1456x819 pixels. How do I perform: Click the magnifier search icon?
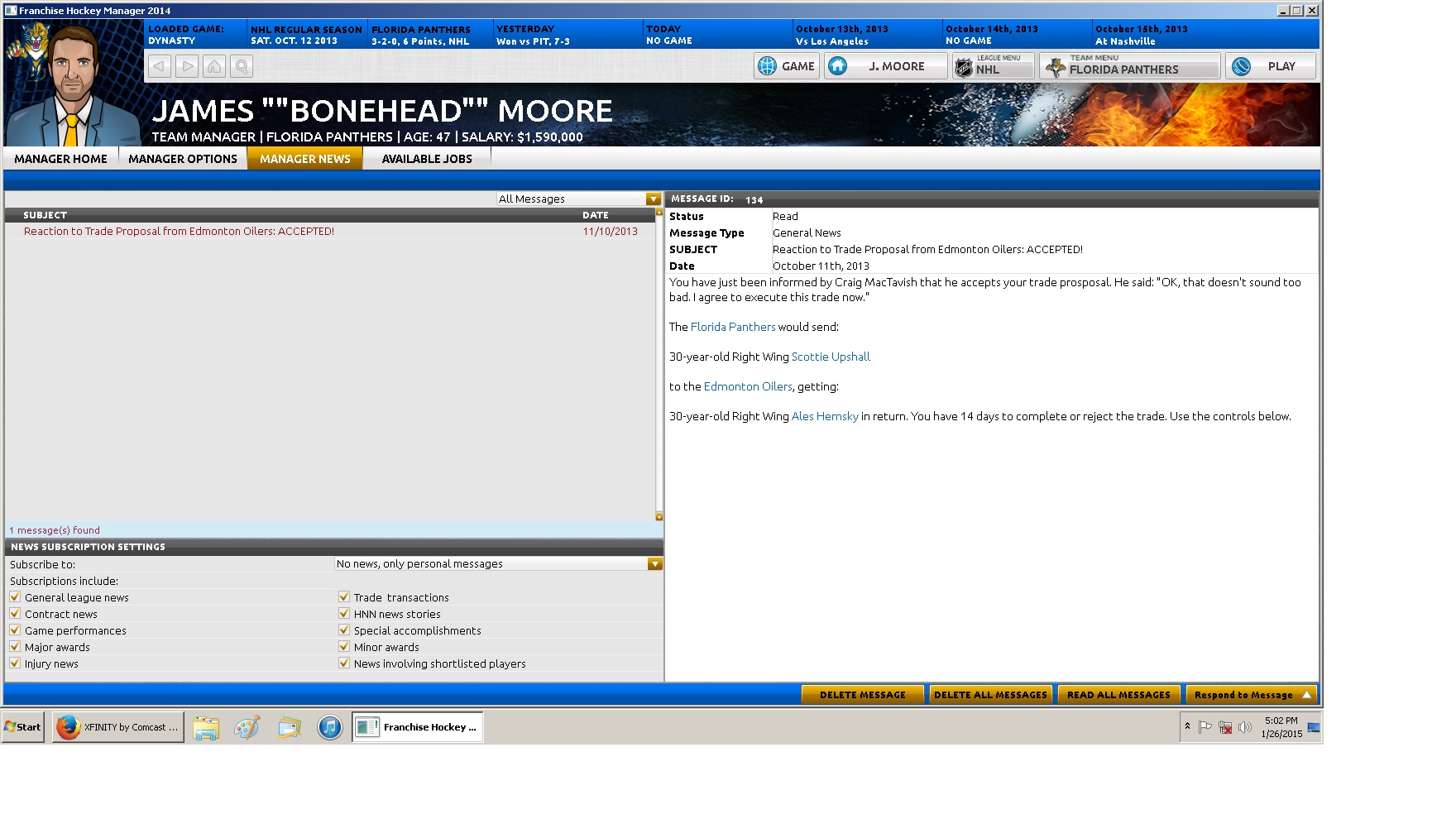(242, 66)
